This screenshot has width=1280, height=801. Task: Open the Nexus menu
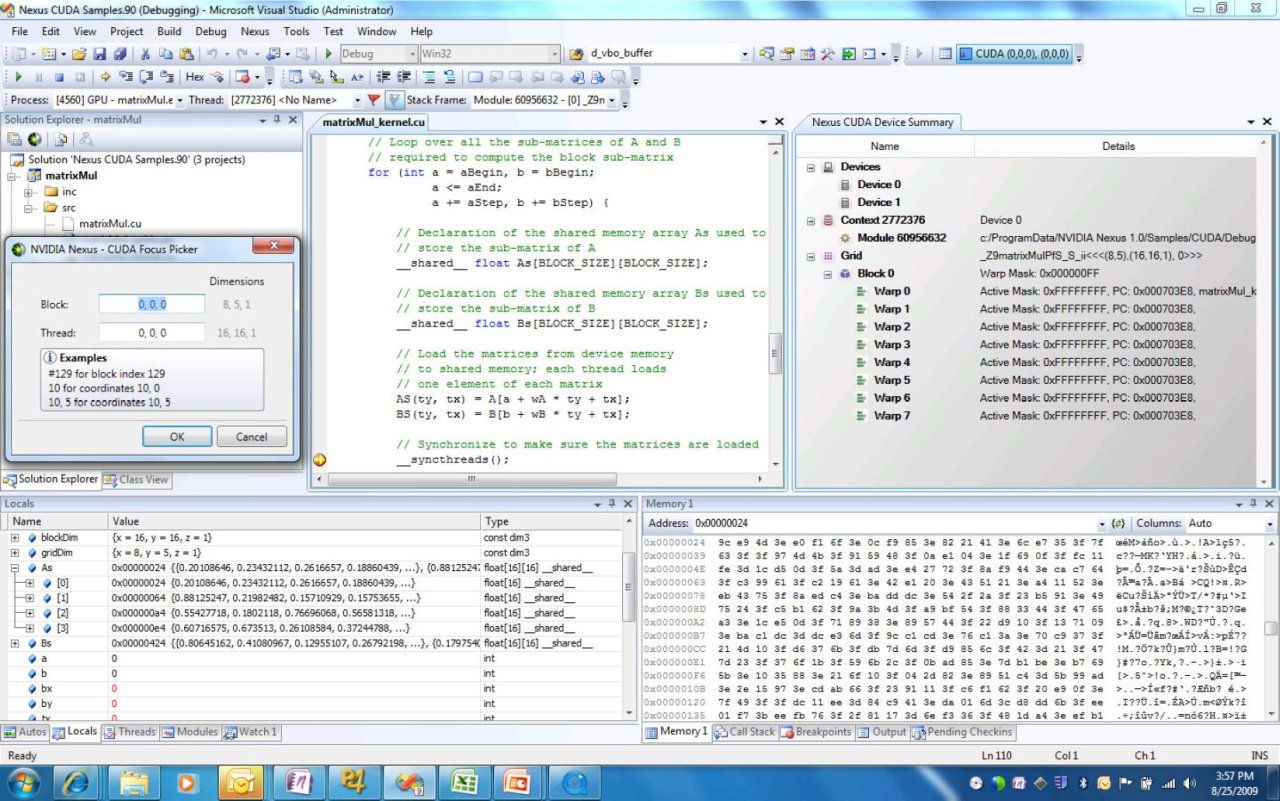[255, 31]
